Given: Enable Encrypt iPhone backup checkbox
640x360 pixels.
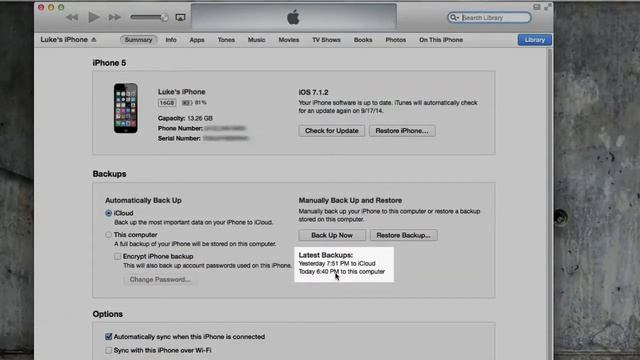Looking at the screenshot, I should point(118,256).
